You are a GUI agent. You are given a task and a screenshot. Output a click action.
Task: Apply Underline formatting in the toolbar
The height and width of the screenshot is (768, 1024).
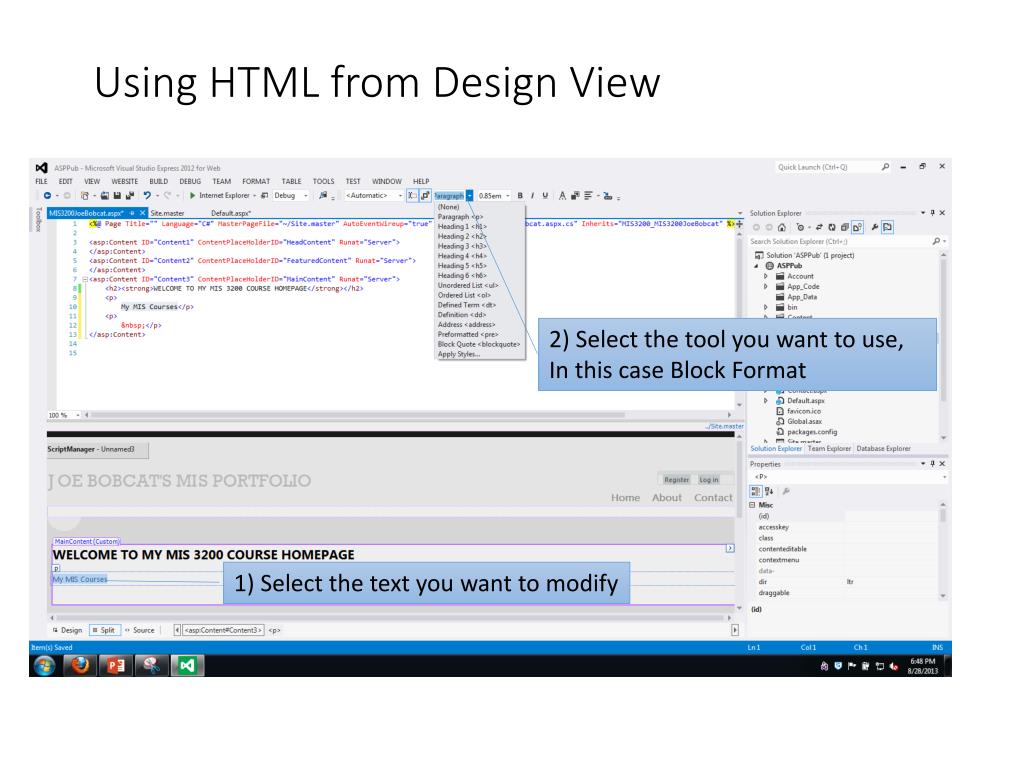[545, 195]
